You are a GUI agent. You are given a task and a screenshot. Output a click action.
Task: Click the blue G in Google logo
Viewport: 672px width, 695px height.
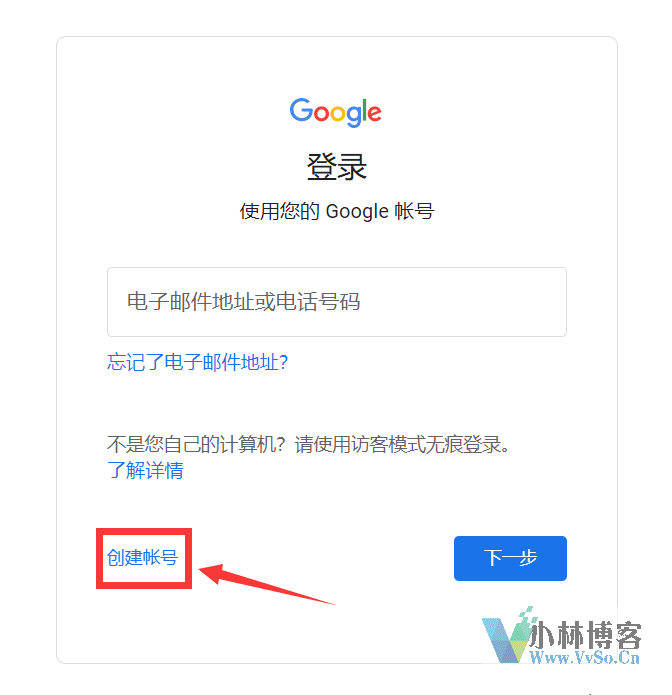(301, 109)
